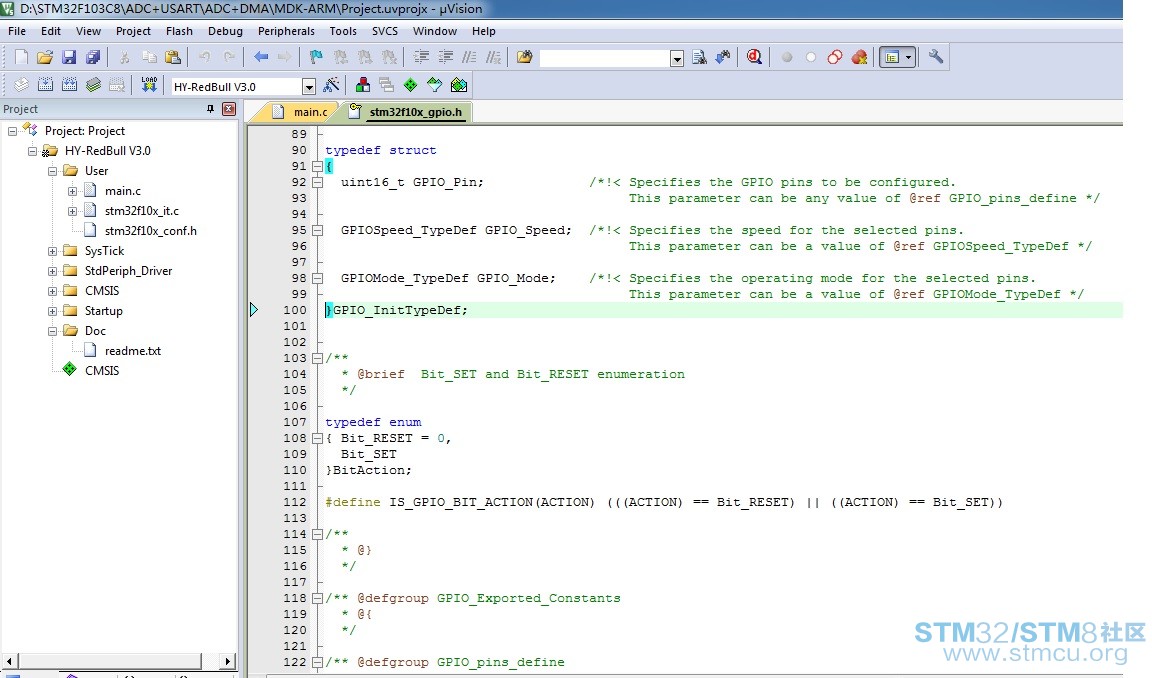
Task: Select the stm32f10x_gpio.h editor tab
Action: tap(406, 112)
